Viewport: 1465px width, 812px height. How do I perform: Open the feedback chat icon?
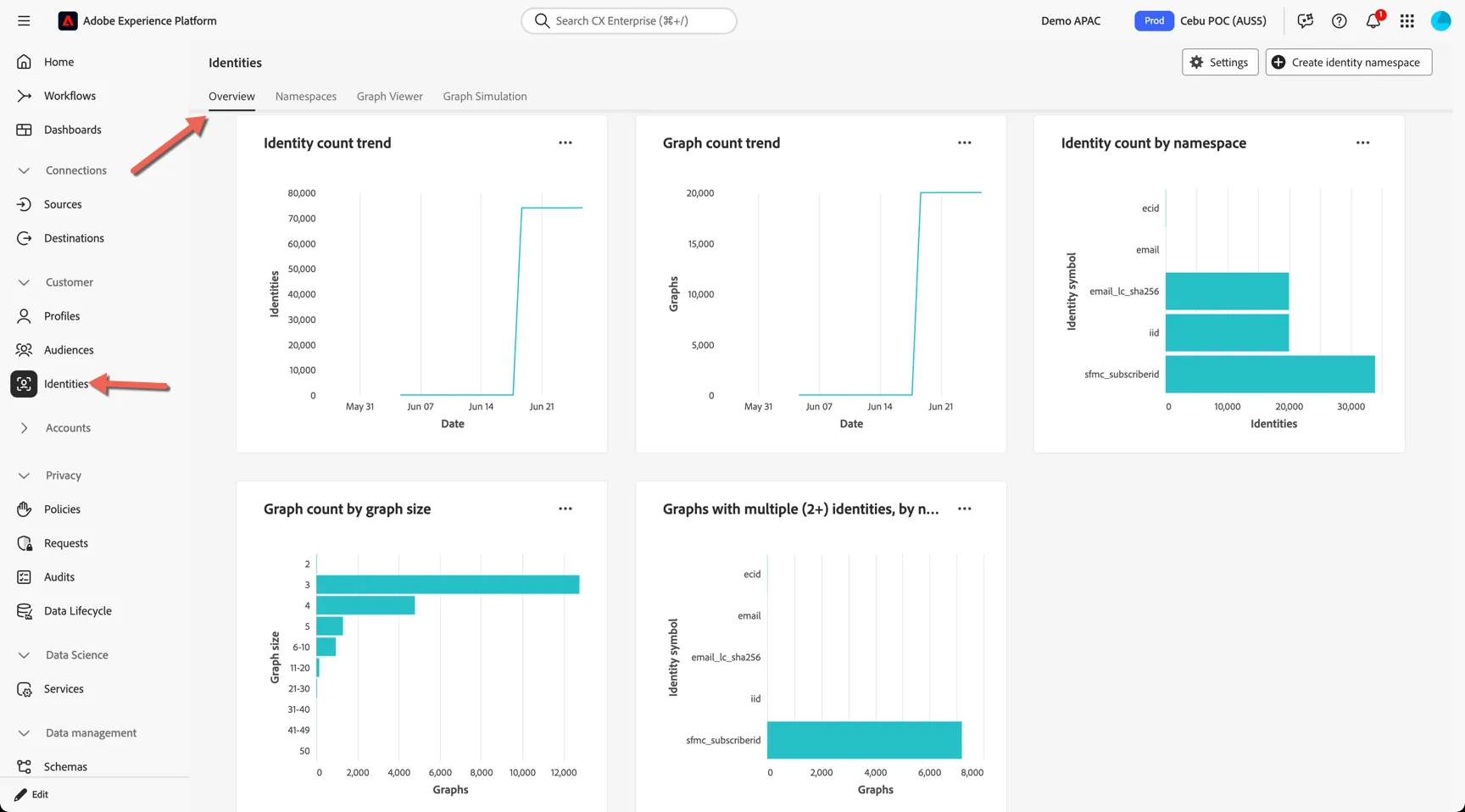coord(1305,20)
